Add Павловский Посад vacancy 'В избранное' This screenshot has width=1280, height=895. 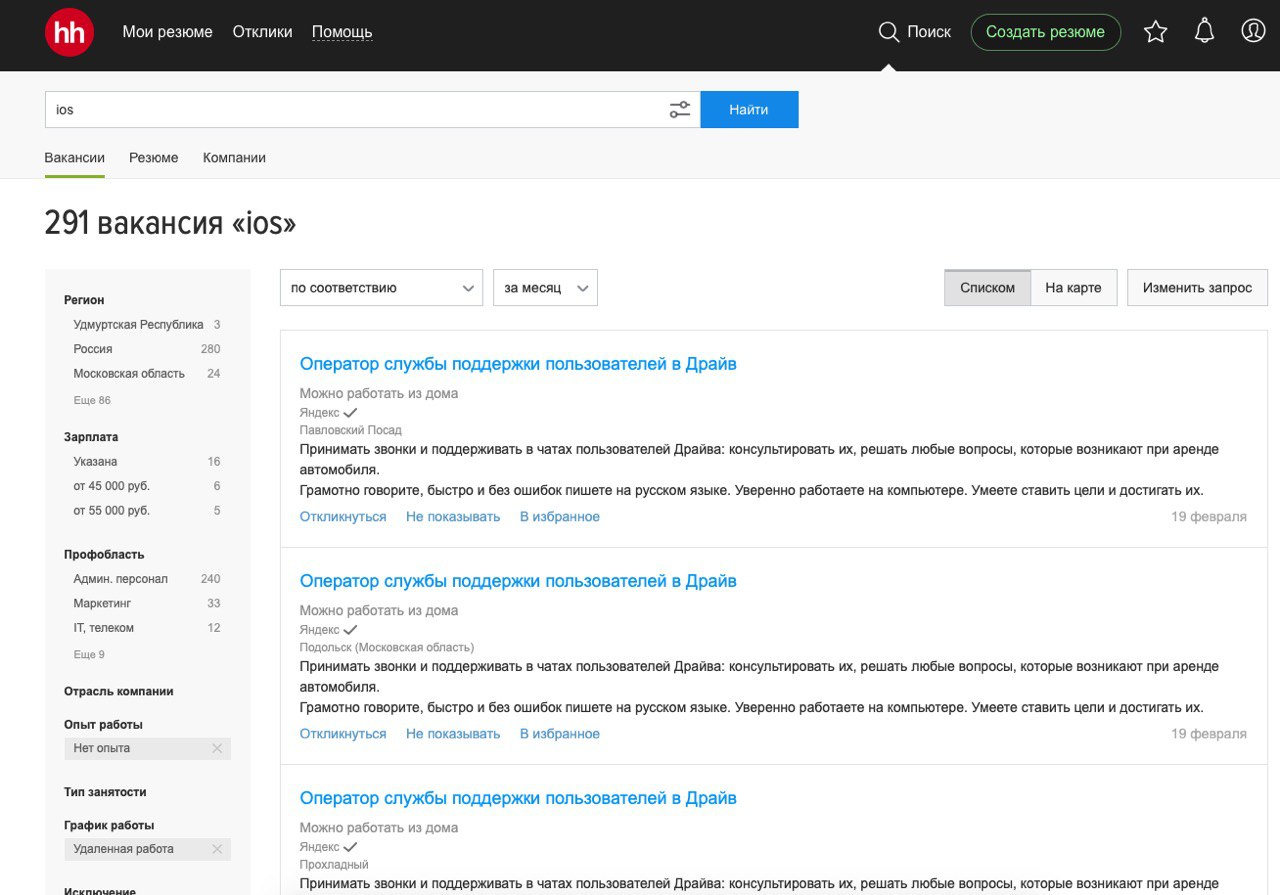pos(560,517)
